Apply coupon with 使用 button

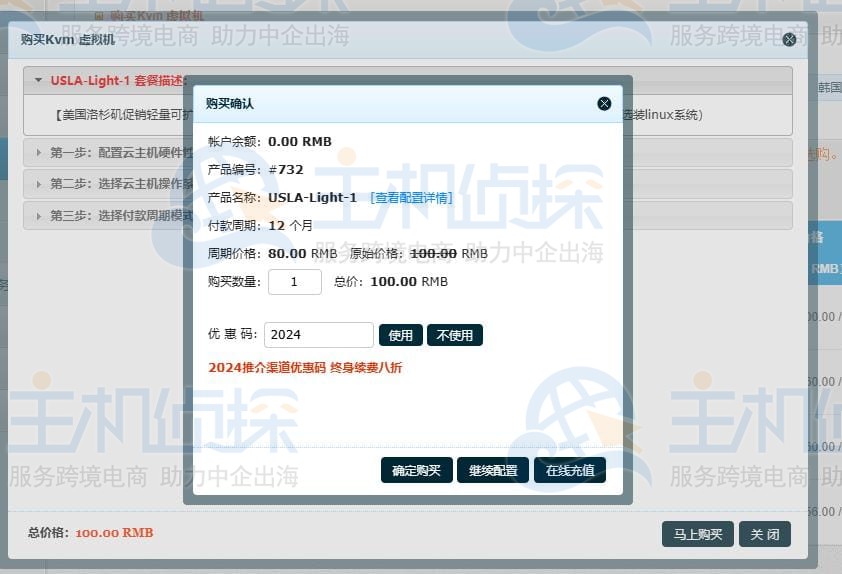point(400,335)
